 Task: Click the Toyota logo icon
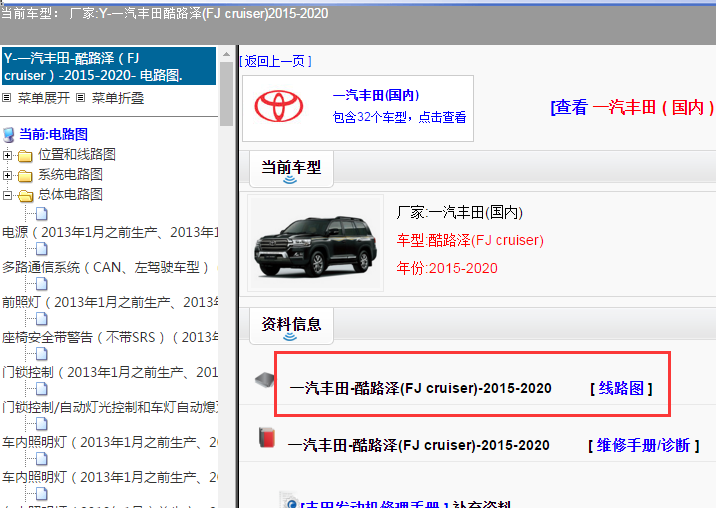[278, 106]
